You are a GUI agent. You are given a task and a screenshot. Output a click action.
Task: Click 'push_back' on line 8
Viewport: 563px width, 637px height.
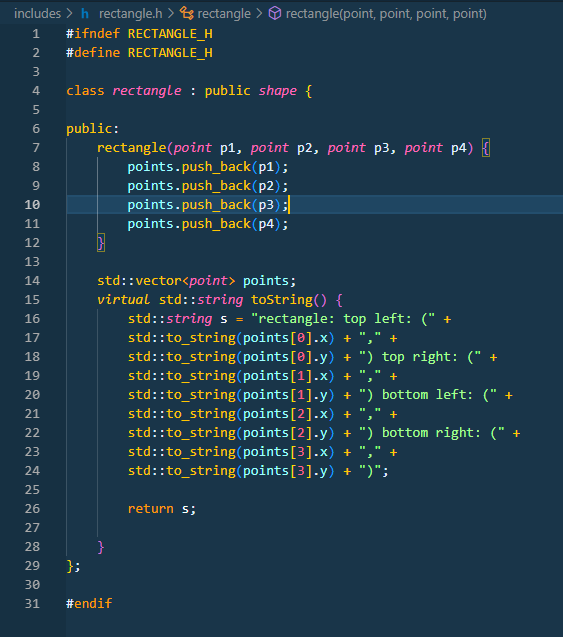point(216,167)
